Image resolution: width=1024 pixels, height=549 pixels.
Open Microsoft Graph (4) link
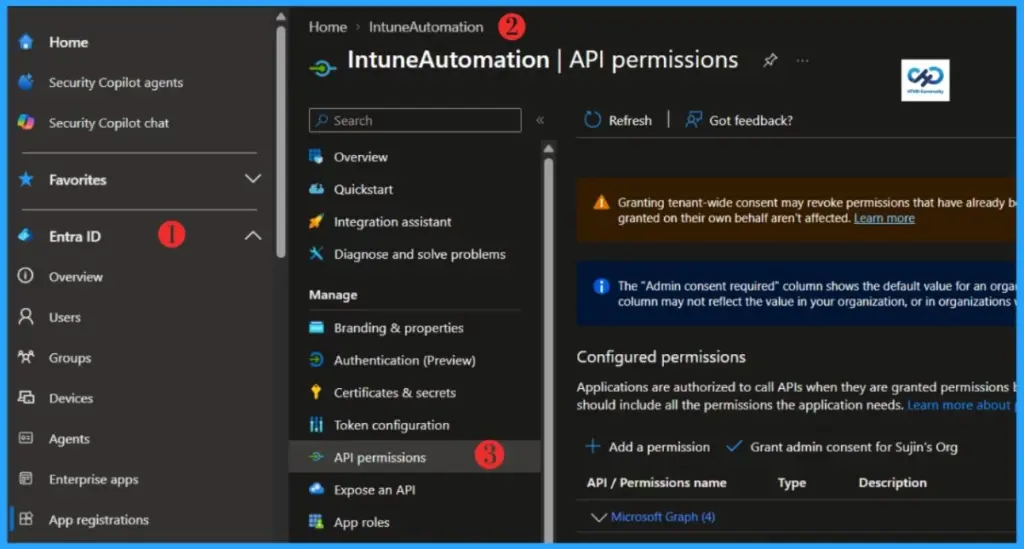(663, 517)
